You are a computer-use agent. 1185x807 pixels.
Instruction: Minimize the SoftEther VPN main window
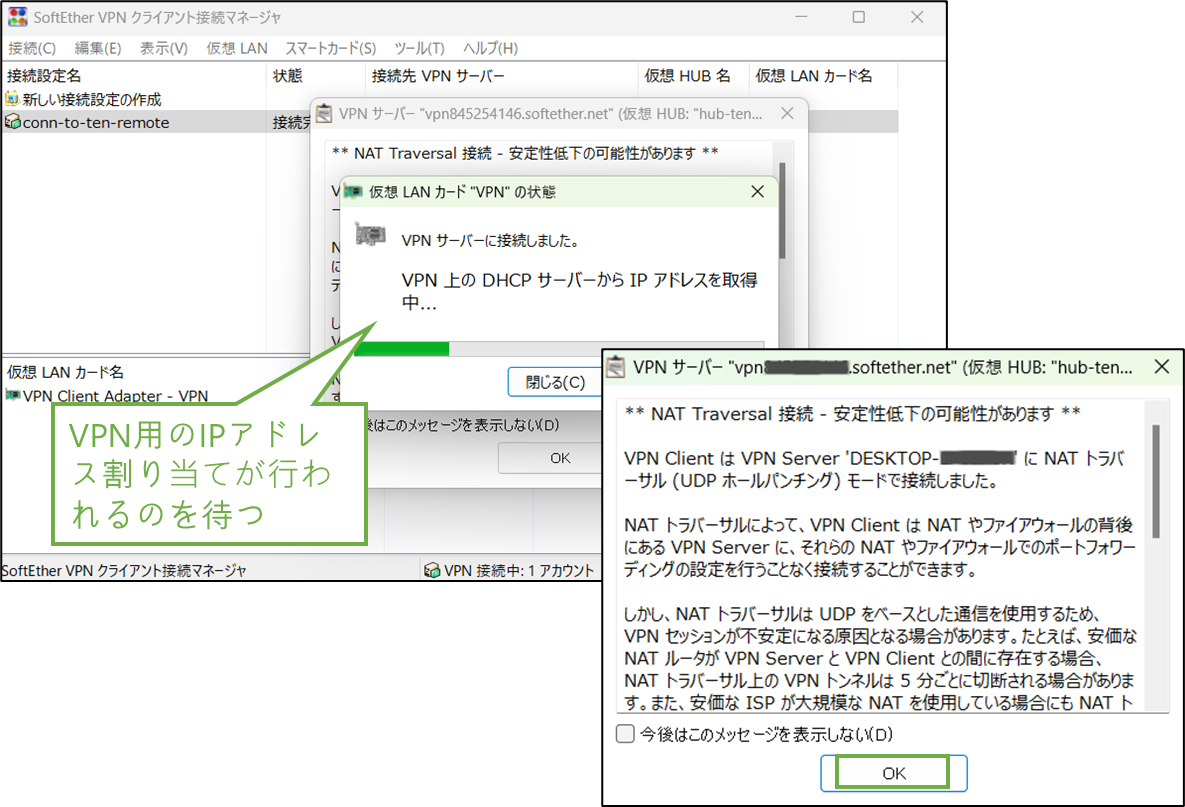(801, 17)
